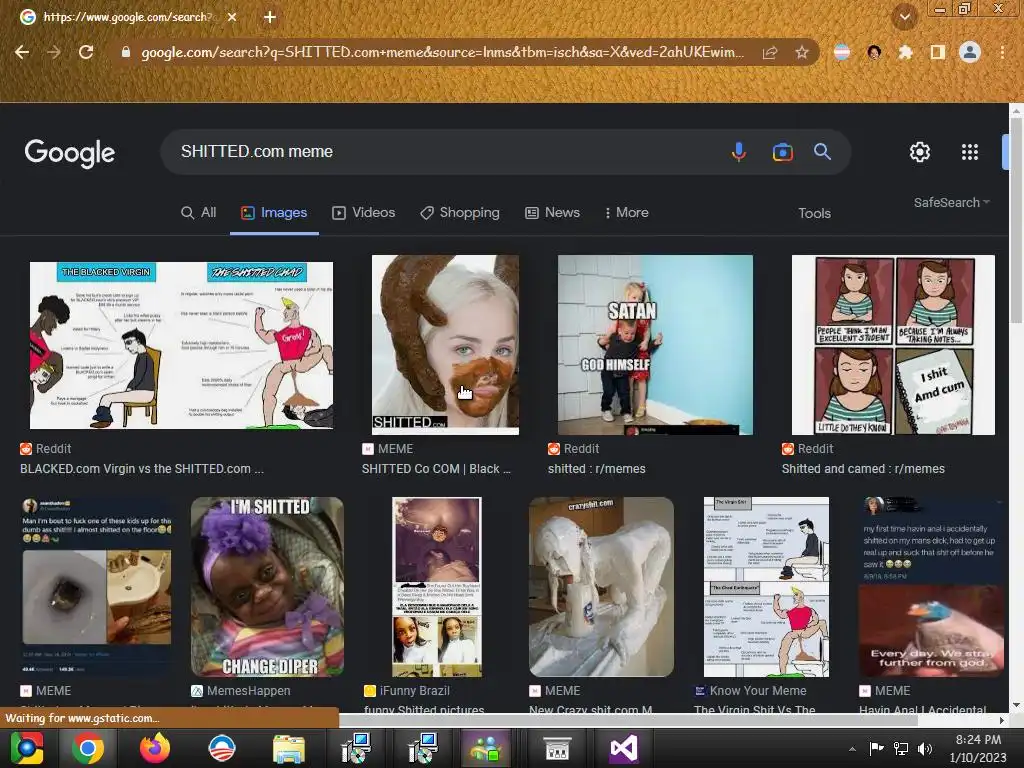Click the 'SHITTED Co COM | Black' title
The width and height of the screenshot is (1024, 768).
pos(436,469)
